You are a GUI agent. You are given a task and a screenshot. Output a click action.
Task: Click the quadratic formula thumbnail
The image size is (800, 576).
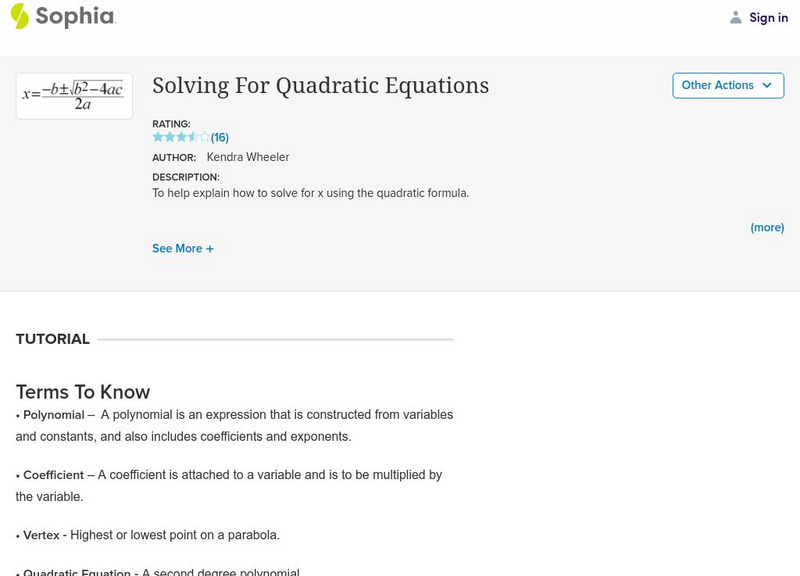tap(74, 96)
